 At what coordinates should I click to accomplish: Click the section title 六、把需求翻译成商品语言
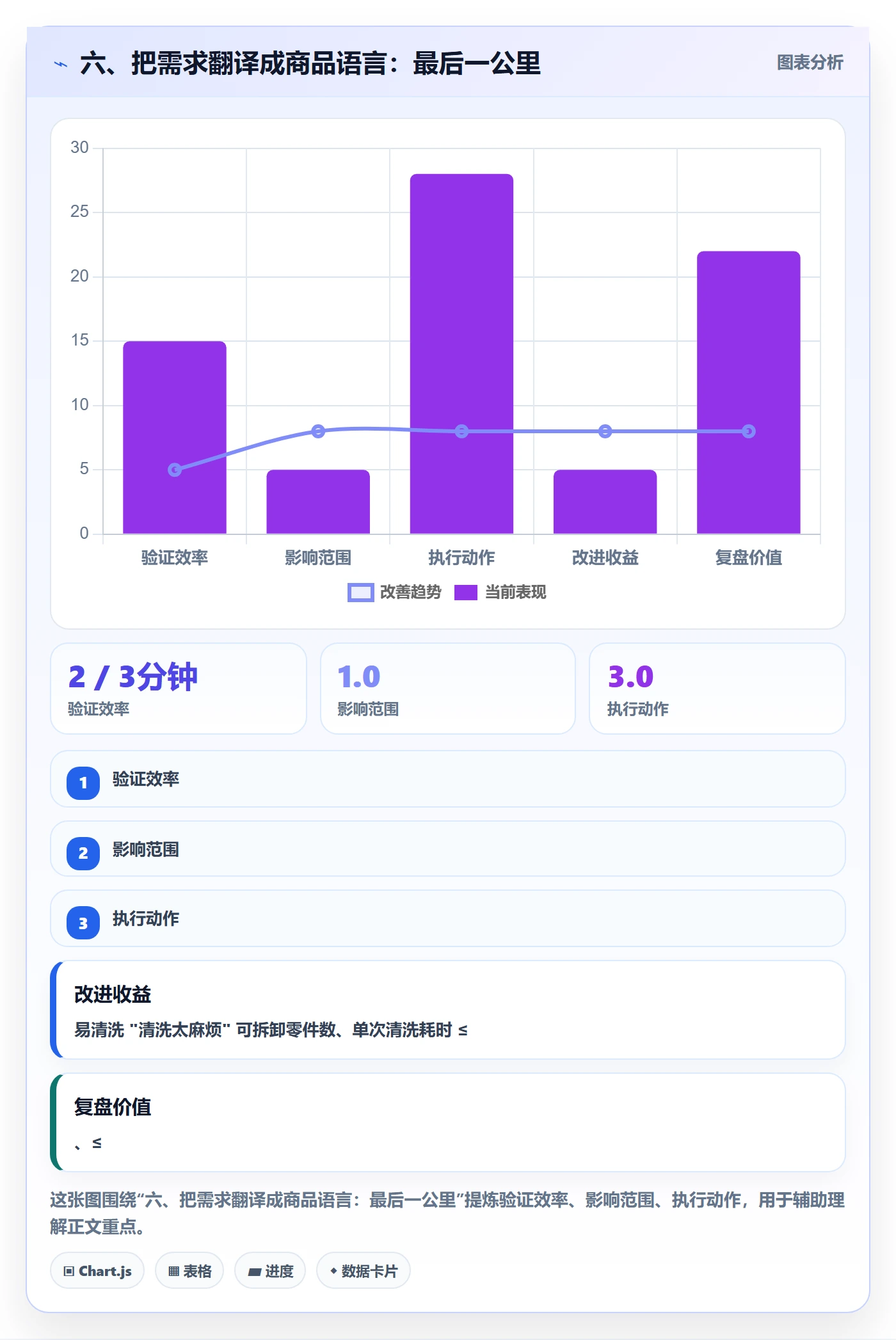[x=310, y=63]
